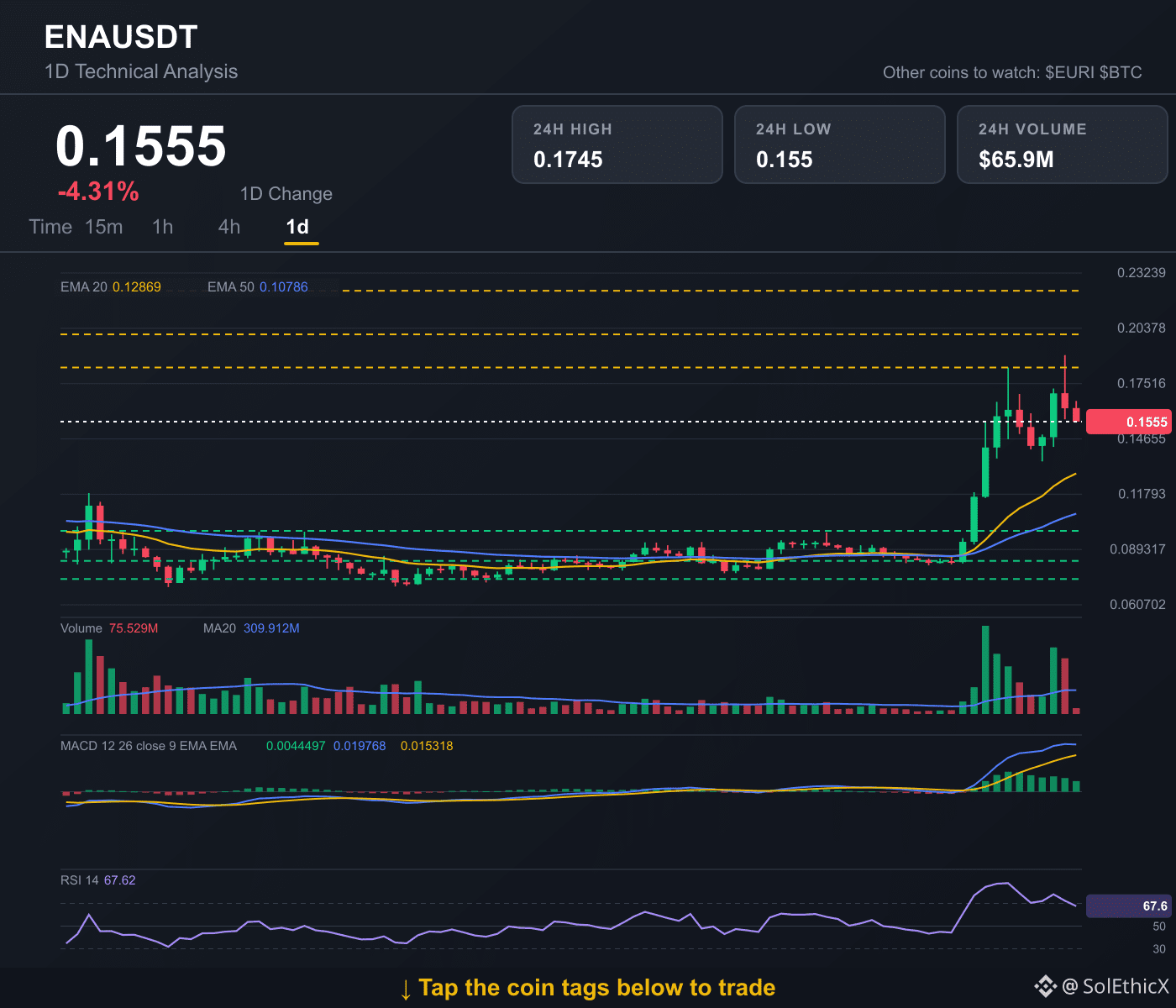The image size is (1176, 1008).
Task: Open the 24H HIGH card
Action: click(x=617, y=144)
